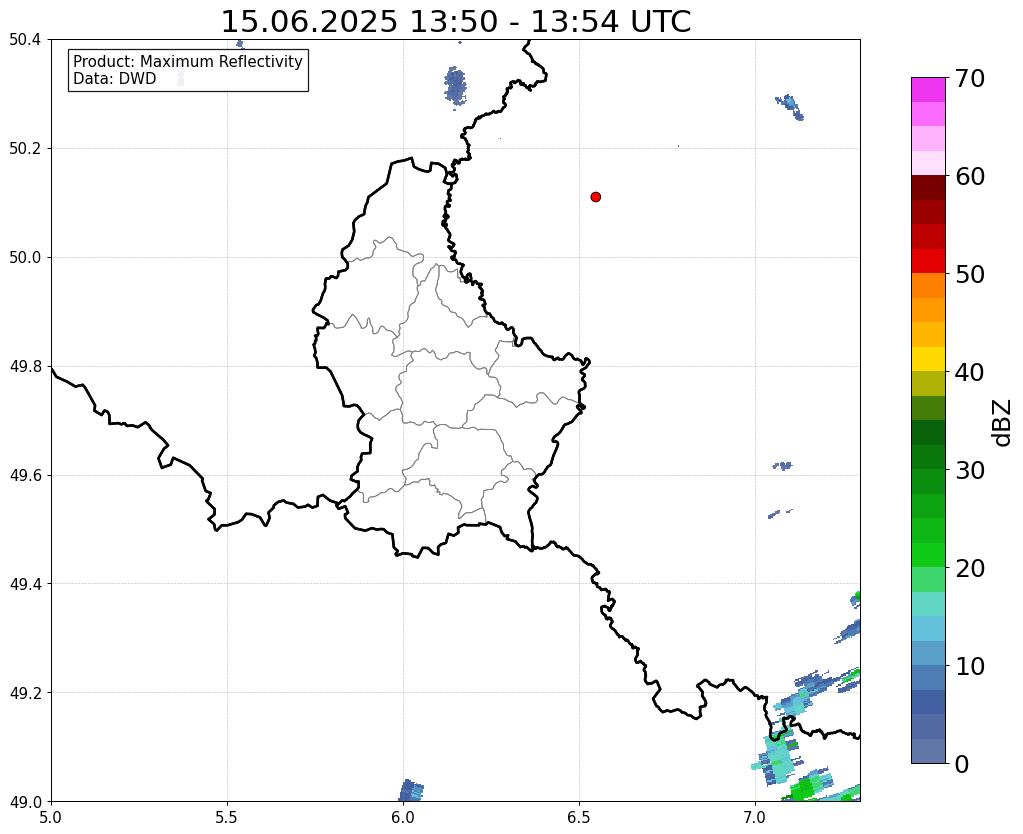Click the yellow 40 dBZ colorbar segment
Viewport: 1023px width, 834px height.
coord(928,359)
